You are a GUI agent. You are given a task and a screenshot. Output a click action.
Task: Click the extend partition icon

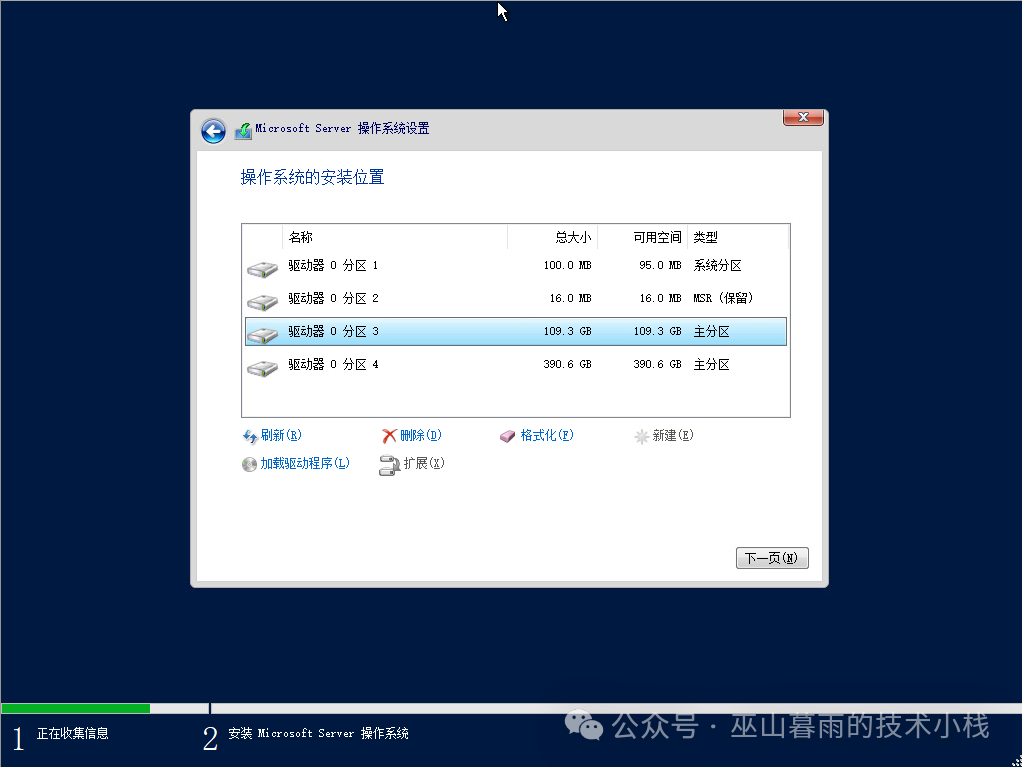[x=389, y=465]
